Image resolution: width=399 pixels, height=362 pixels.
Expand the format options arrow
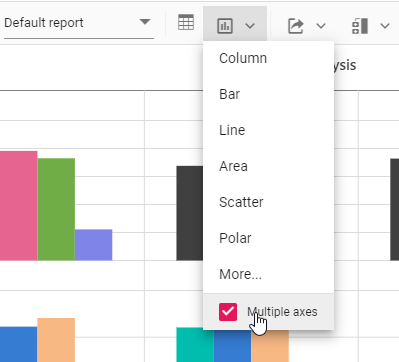(385, 26)
